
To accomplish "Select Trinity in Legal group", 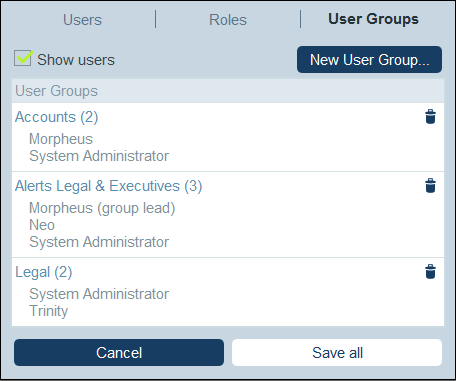I will 49,311.
